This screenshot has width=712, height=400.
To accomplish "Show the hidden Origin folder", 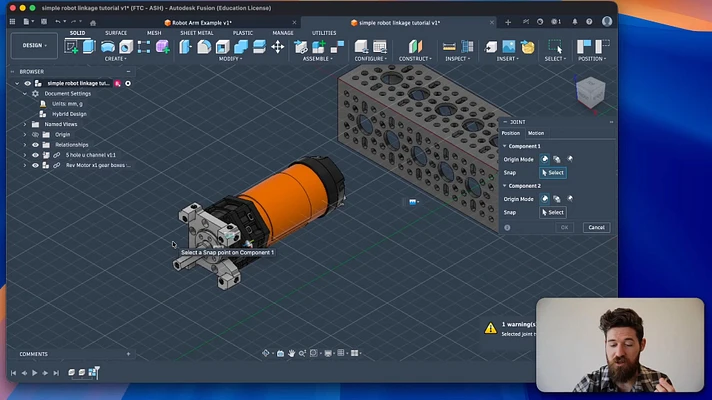I will click(x=35, y=135).
